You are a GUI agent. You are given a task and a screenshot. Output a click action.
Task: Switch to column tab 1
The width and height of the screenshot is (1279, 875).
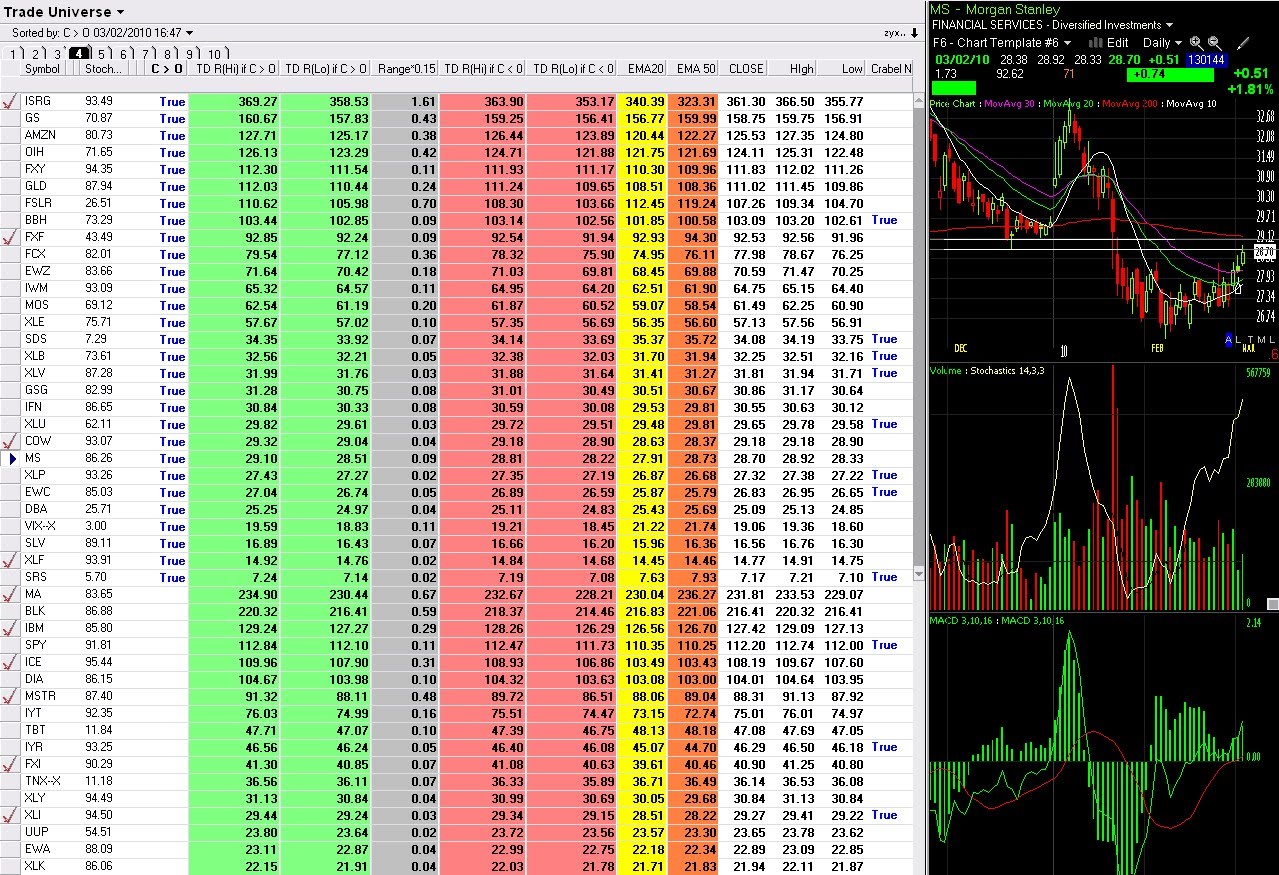coord(14,54)
